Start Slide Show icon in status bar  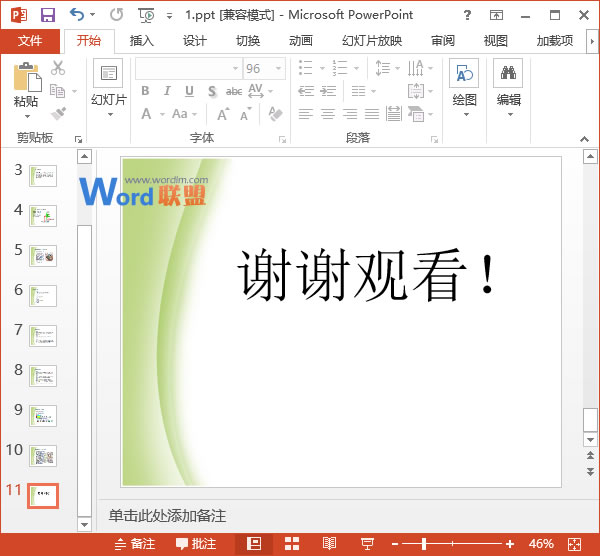[x=367, y=543]
